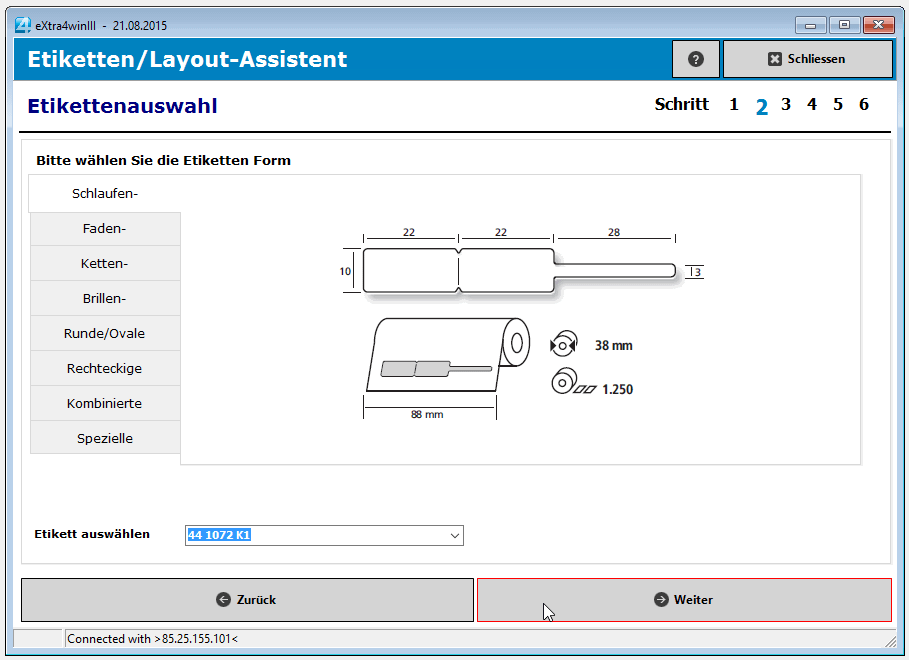Choose the Brillen- label category
Screen dimensions: 909x660
[105, 299]
